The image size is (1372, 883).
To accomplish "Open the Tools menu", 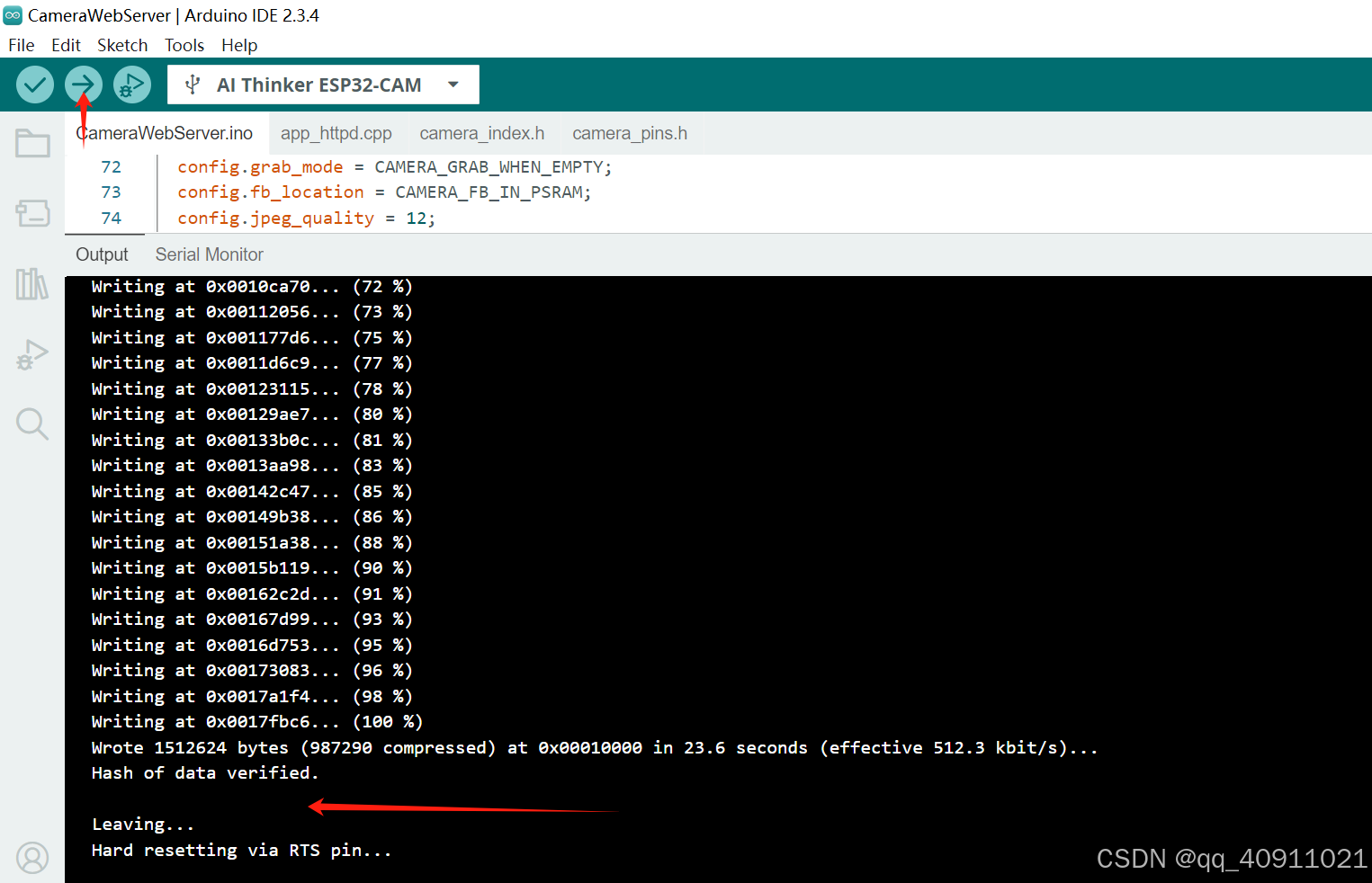I will point(184,45).
